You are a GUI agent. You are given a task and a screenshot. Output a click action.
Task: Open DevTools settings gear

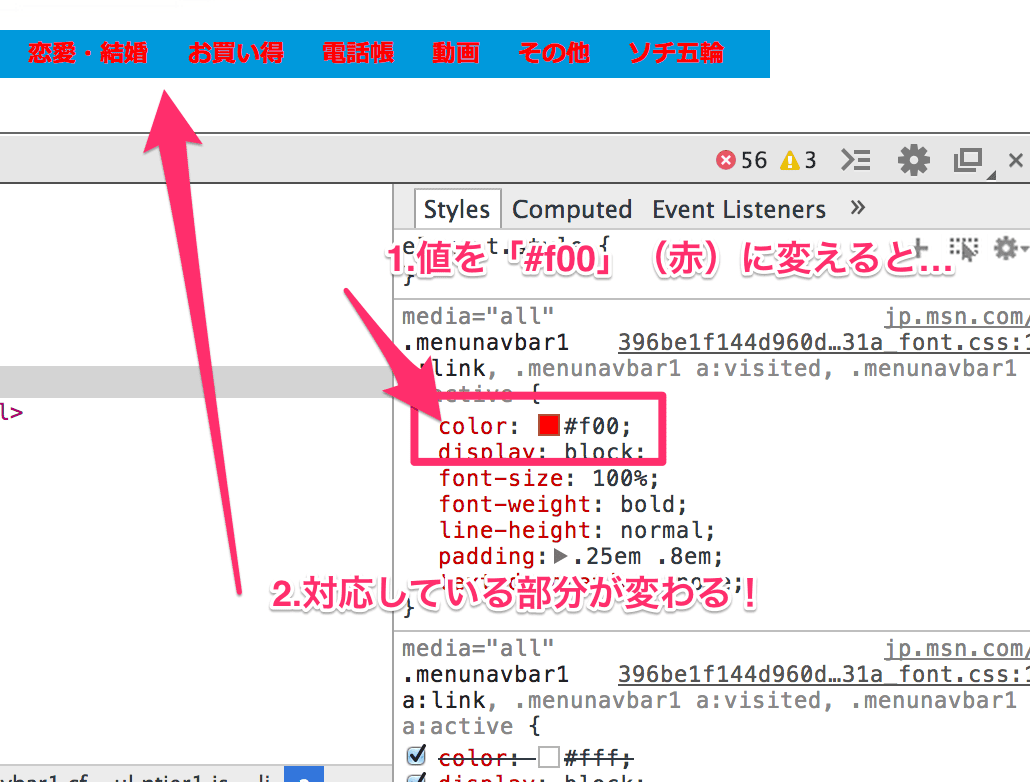[914, 160]
